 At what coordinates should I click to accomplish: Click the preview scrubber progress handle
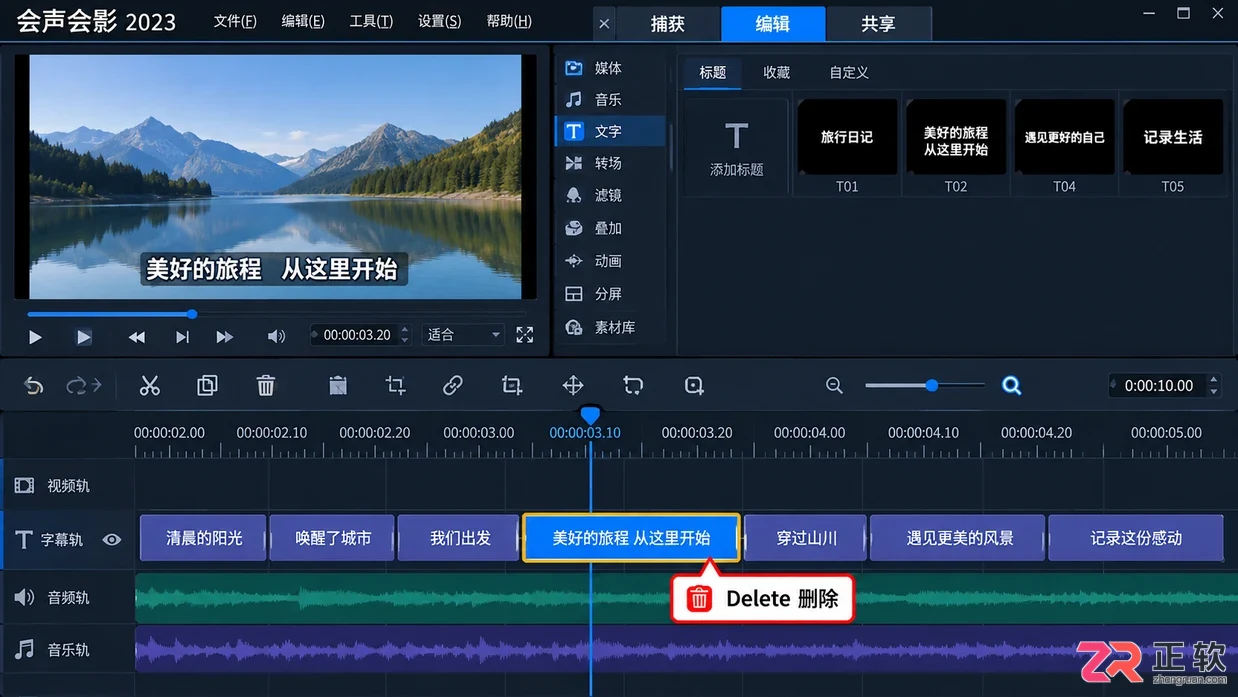point(192,314)
